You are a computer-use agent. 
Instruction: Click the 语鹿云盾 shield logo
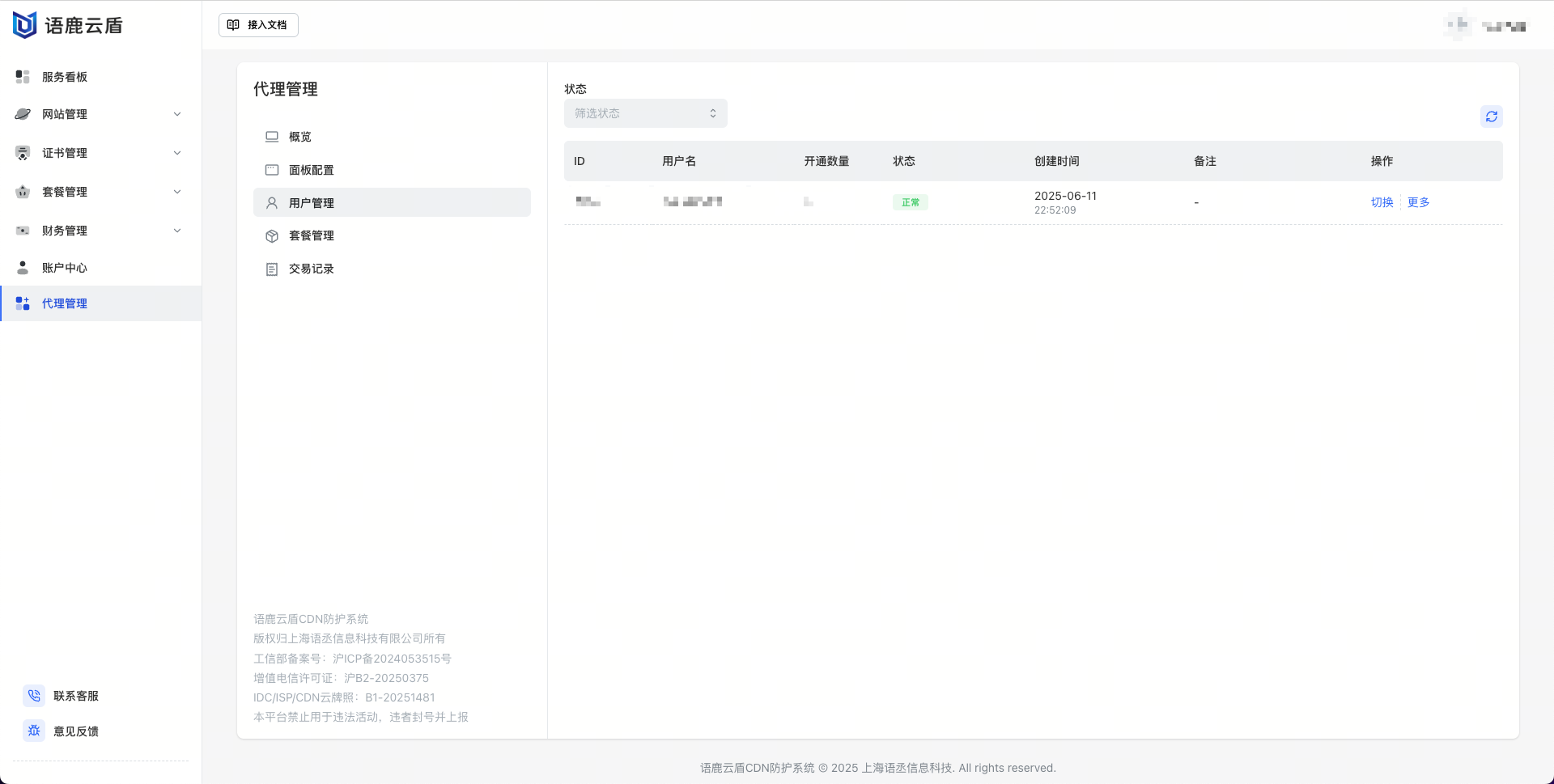point(25,25)
